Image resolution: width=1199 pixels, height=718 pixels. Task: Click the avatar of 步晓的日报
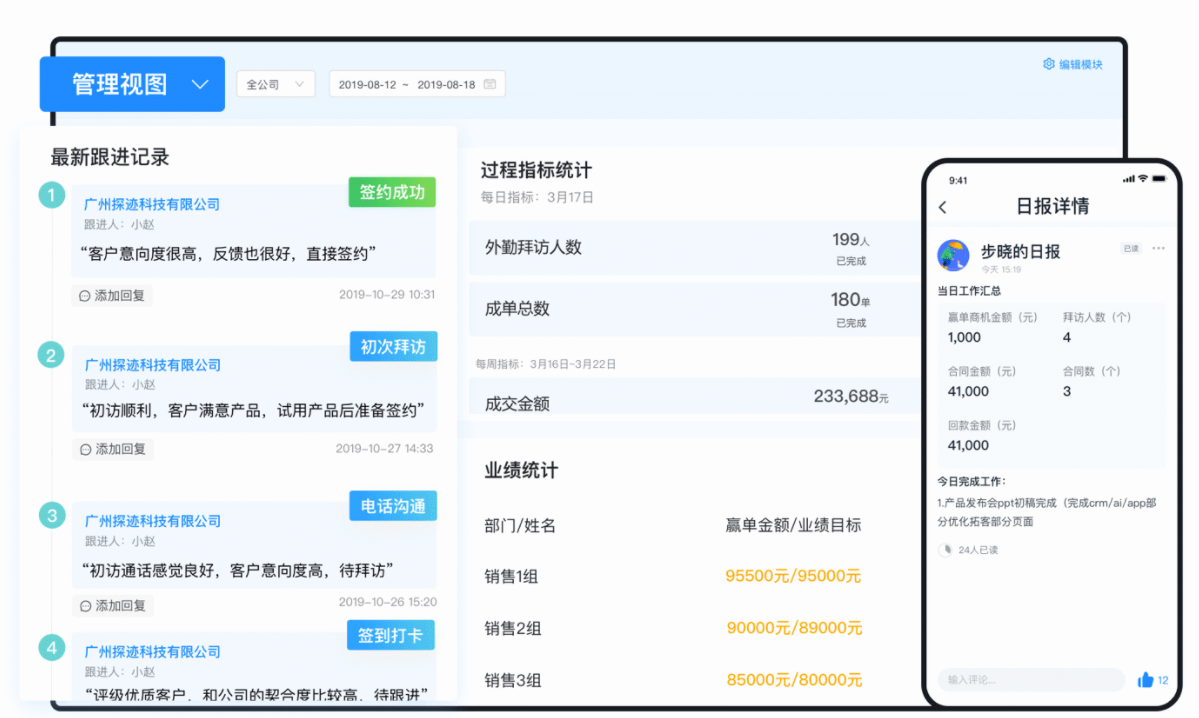click(953, 256)
